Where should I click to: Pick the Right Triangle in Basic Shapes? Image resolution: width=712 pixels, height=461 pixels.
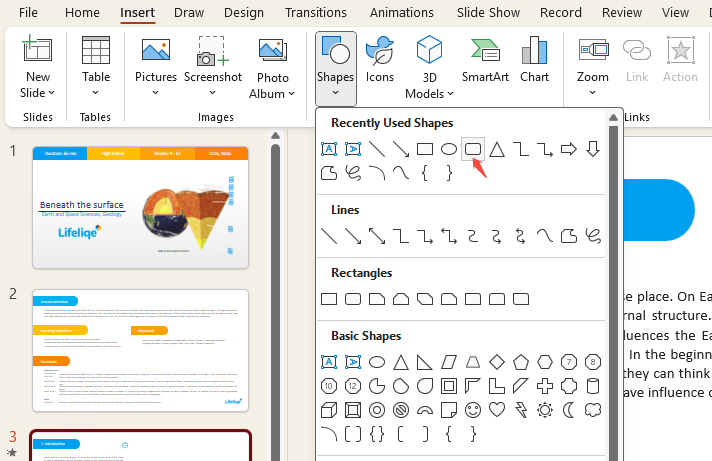coord(425,362)
